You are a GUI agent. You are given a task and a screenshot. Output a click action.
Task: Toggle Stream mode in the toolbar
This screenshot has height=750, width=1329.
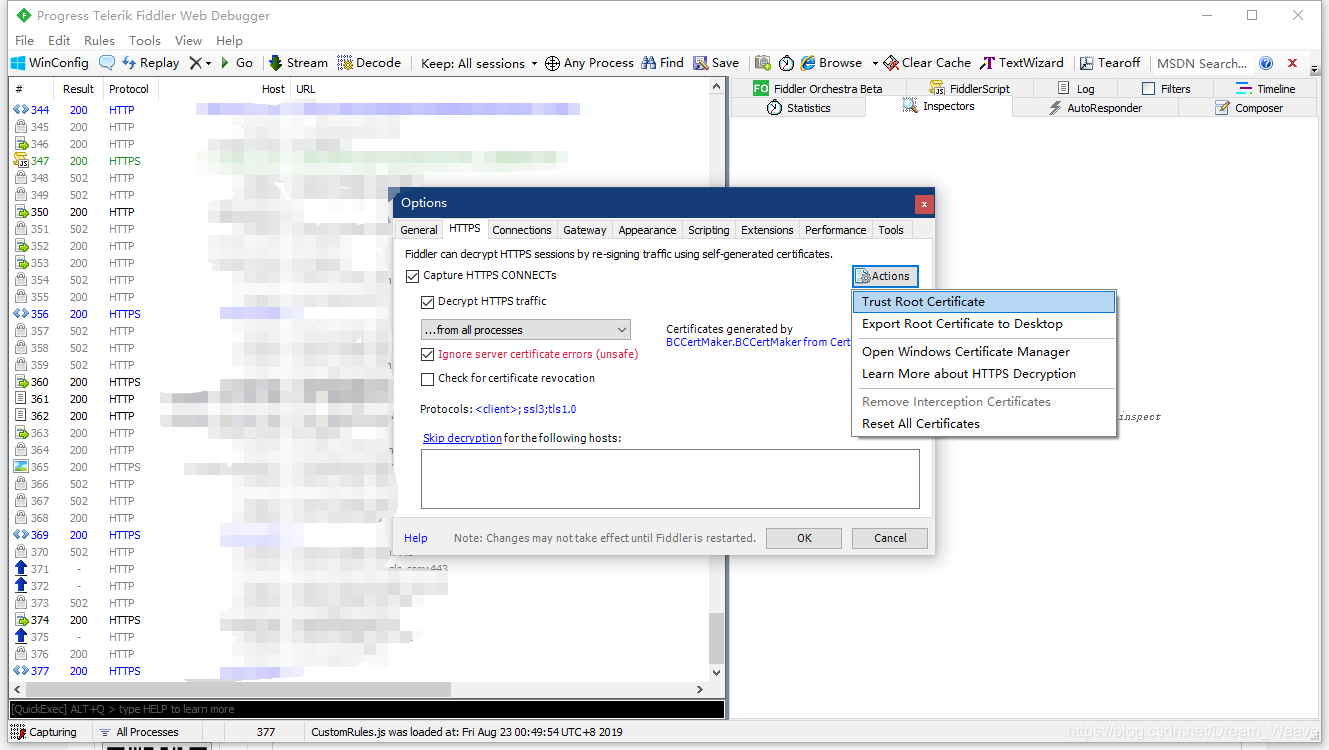(x=298, y=63)
